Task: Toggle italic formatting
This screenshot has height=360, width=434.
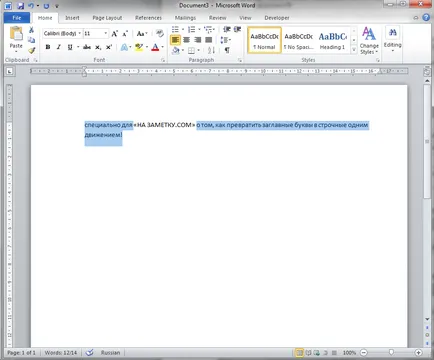Action: 59,47
